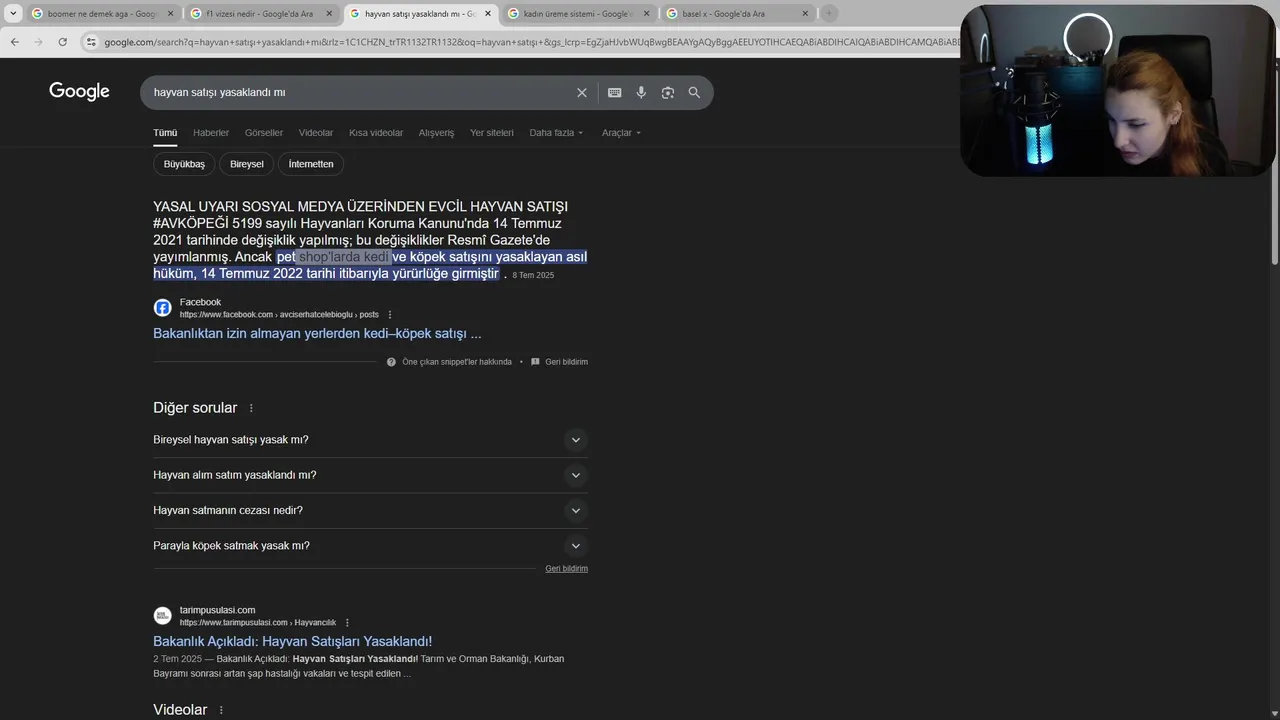Image resolution: width=1280 pixels, height=720 pixels.
Task: Open 'Bakanlıktan izin almayan yerlerden kedi–köpek satışı' link
Action: (x=317, y=334)
